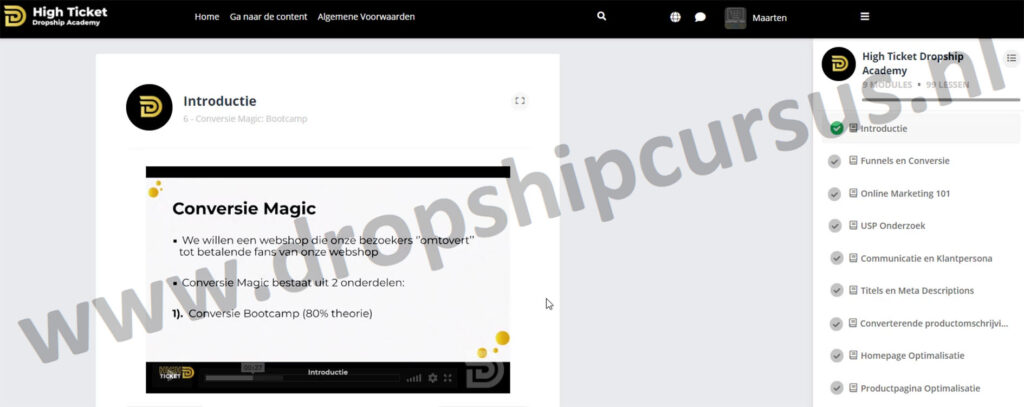Open video player settings gear
This screenshot has width=1024, height=407.
click(x=433, y=378)
